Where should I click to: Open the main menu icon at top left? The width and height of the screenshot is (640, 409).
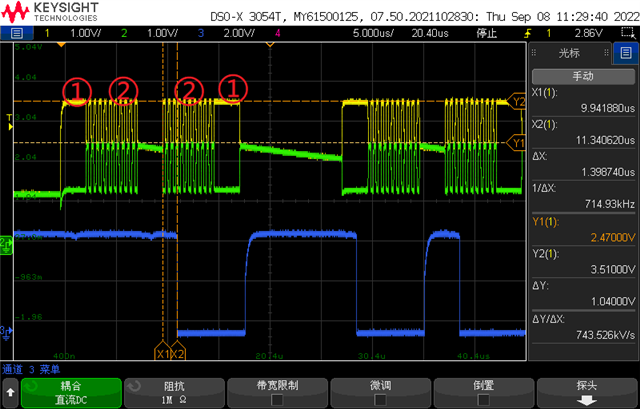16,33
